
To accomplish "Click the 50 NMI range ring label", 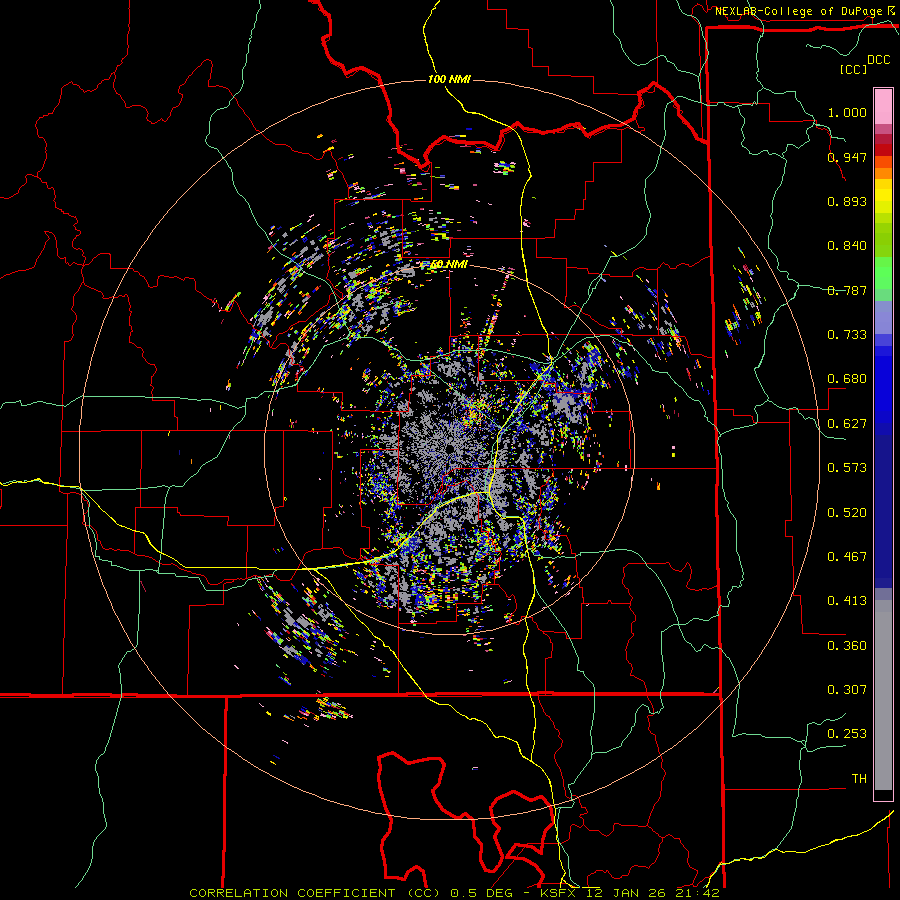I will [x=448, y=264].
